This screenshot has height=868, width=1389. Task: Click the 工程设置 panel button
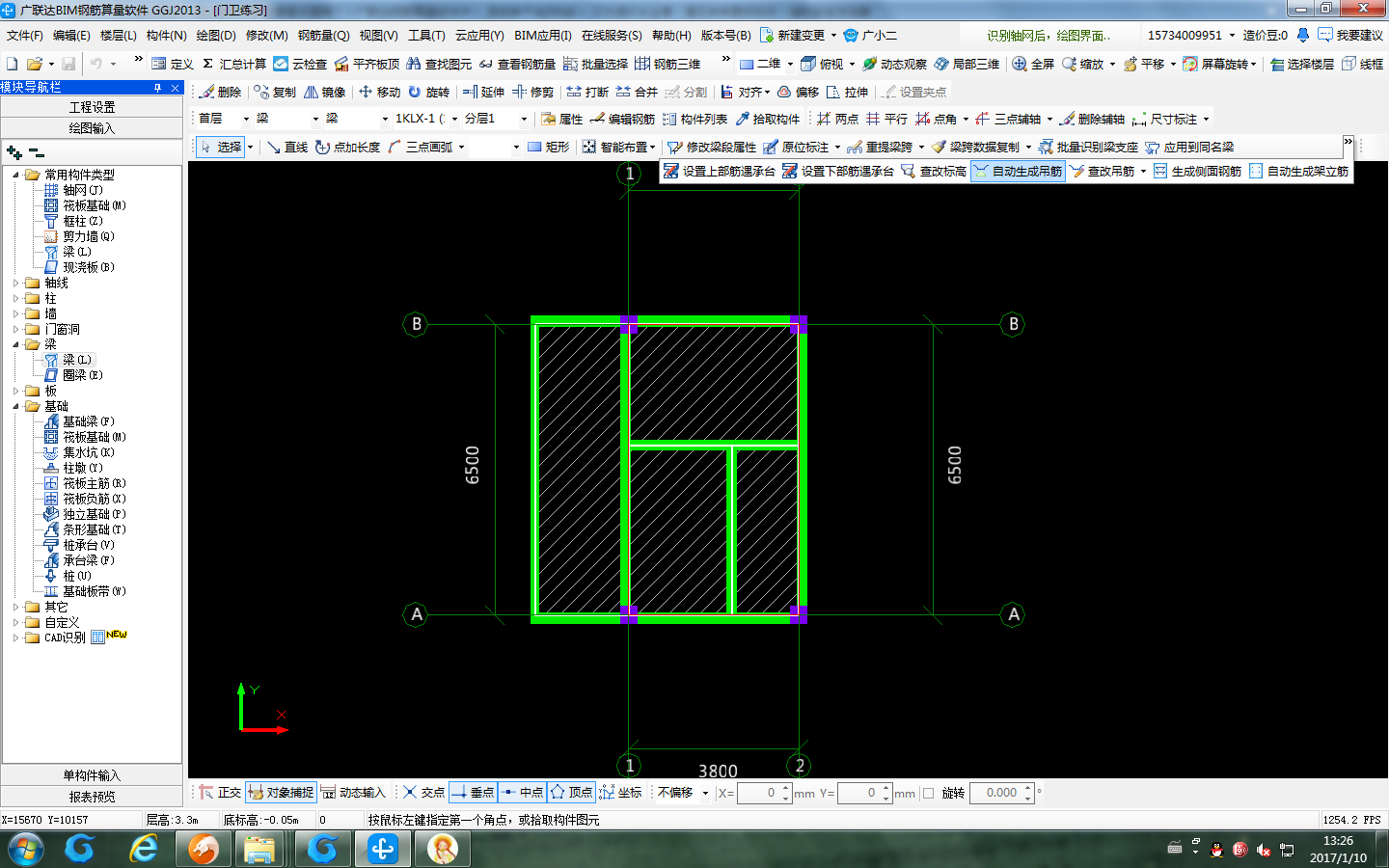pos(92,107)
